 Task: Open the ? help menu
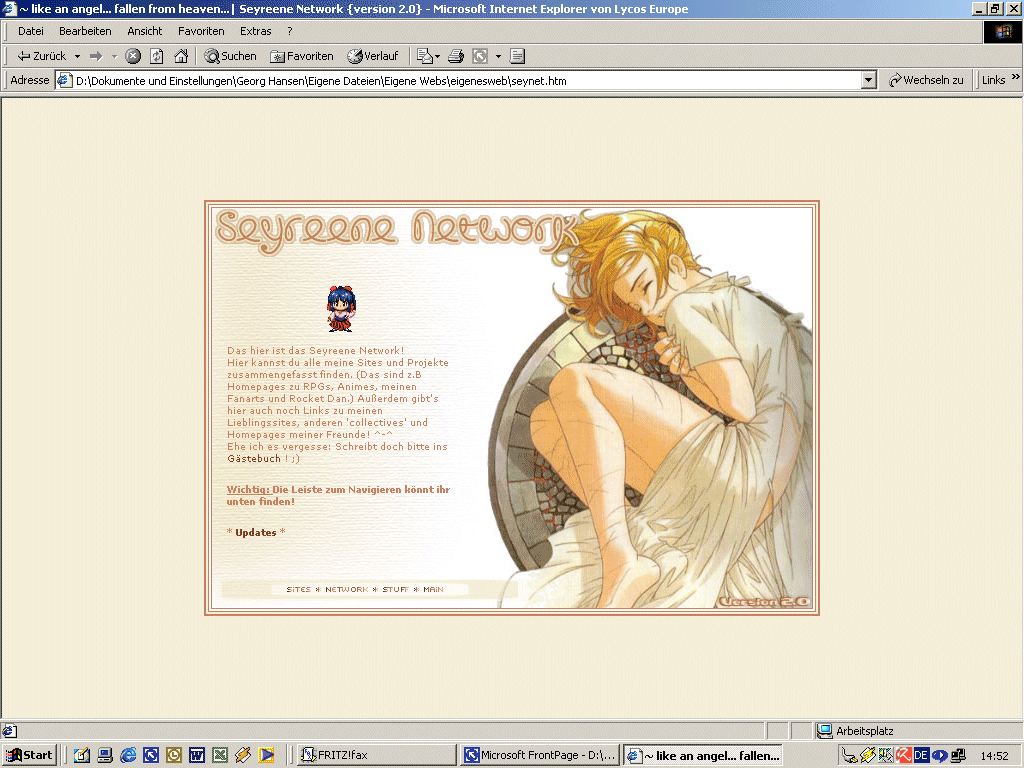289,31
